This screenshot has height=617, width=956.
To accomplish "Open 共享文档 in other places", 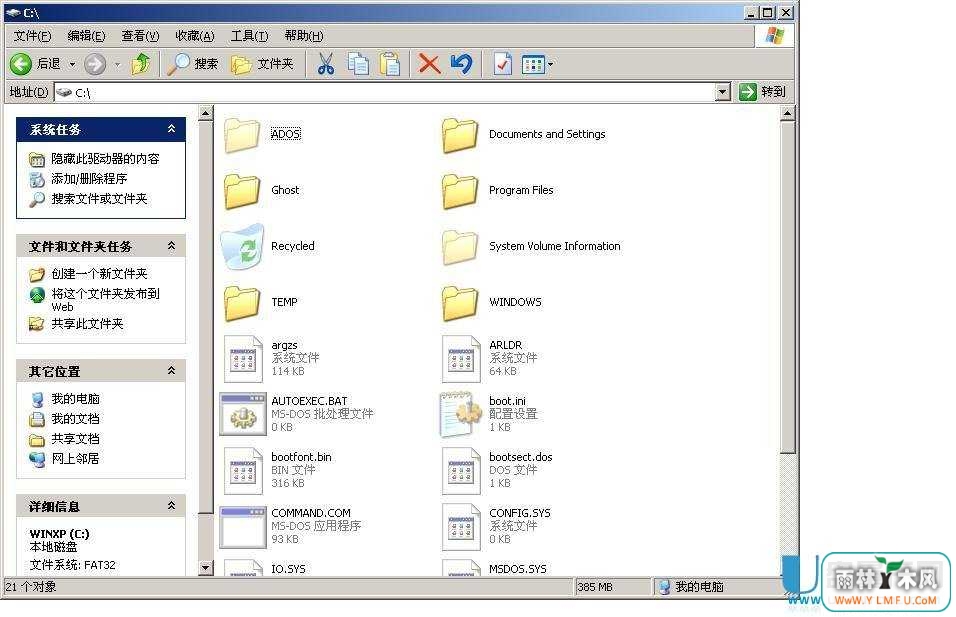I will pyautogui.click(x=75, y=439).
